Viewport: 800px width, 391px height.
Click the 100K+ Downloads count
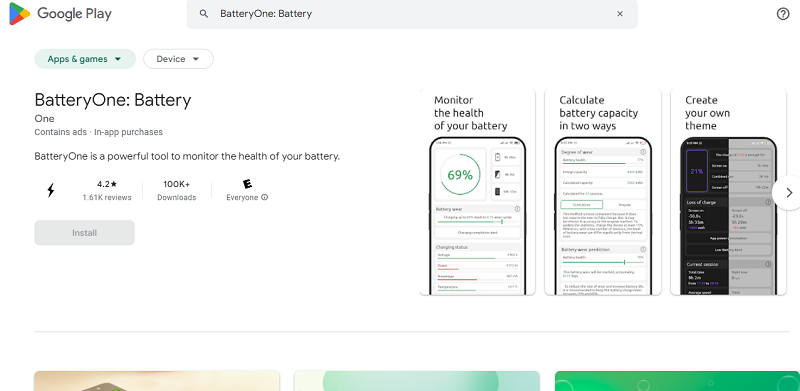tap(177, 184)
